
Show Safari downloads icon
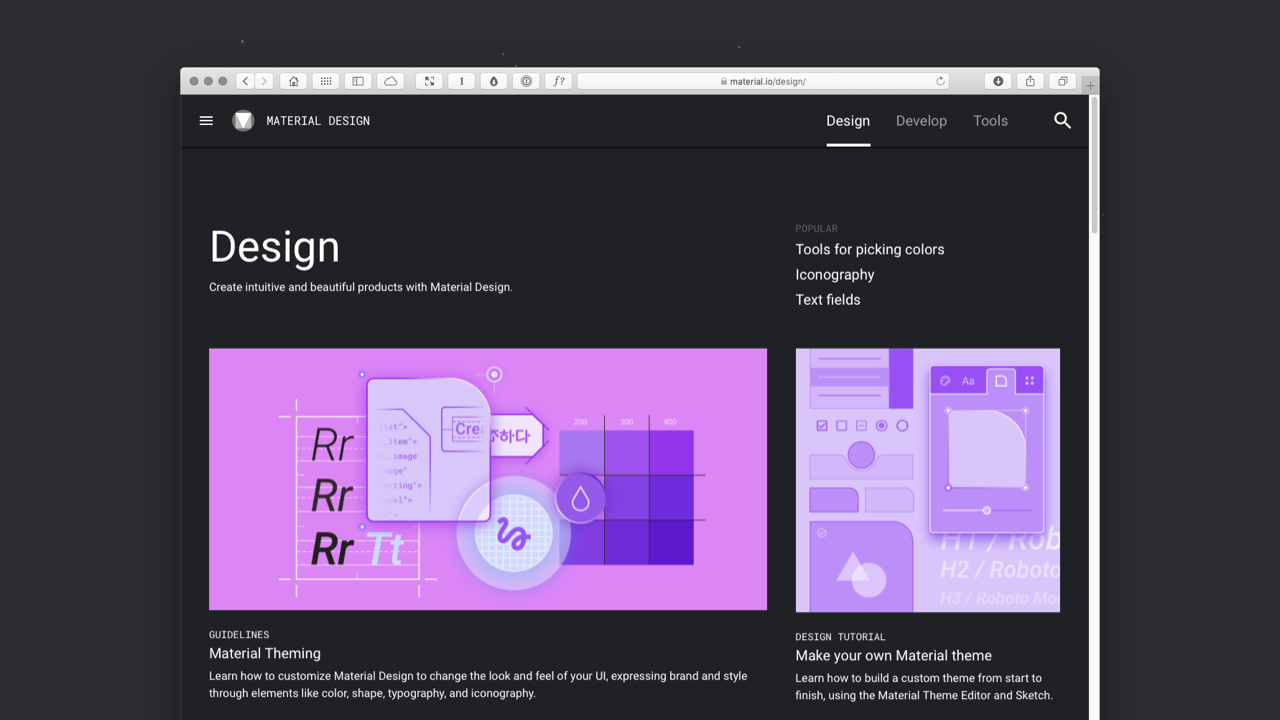pos(998,81)
